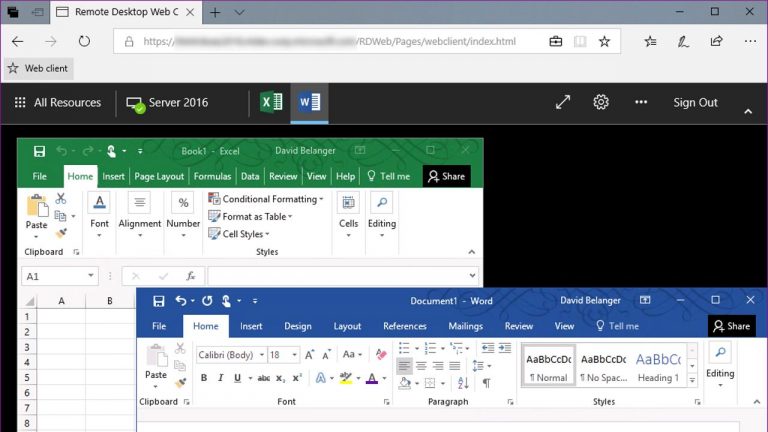Toggle Align Left in Word
This screenshot has height=432, width=768.
pos(404,366)
